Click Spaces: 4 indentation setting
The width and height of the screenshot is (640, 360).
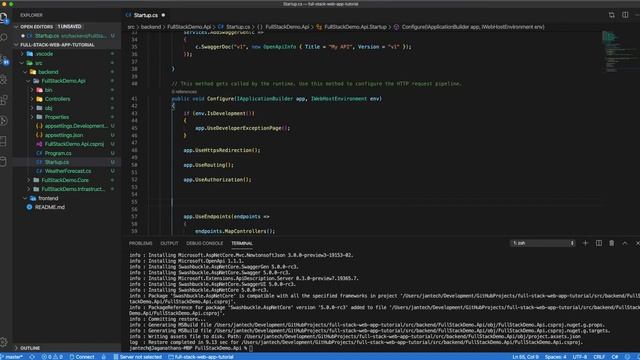click(x=556, y=357)
